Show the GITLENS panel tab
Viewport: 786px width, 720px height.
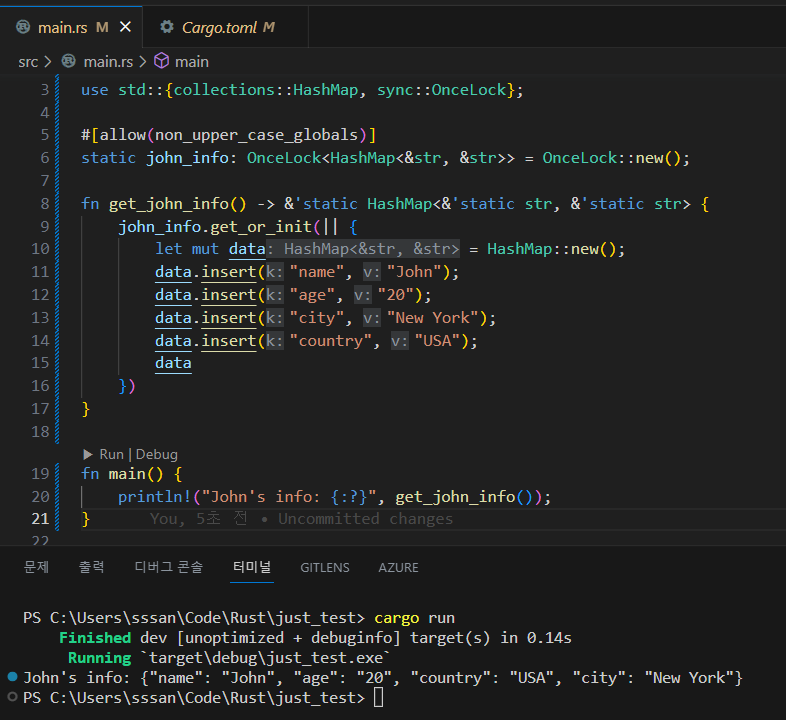pos(324,567)
